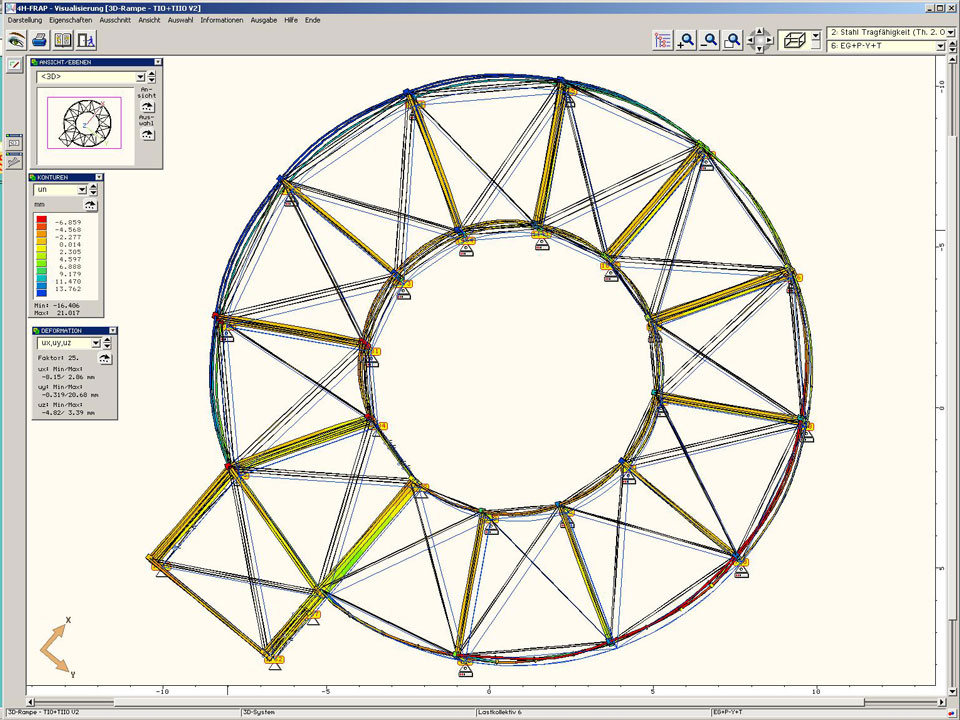This screenshot has width=960, height=720.
Task: Click the eye icon in the toolbar
Action: coord(16,40)
